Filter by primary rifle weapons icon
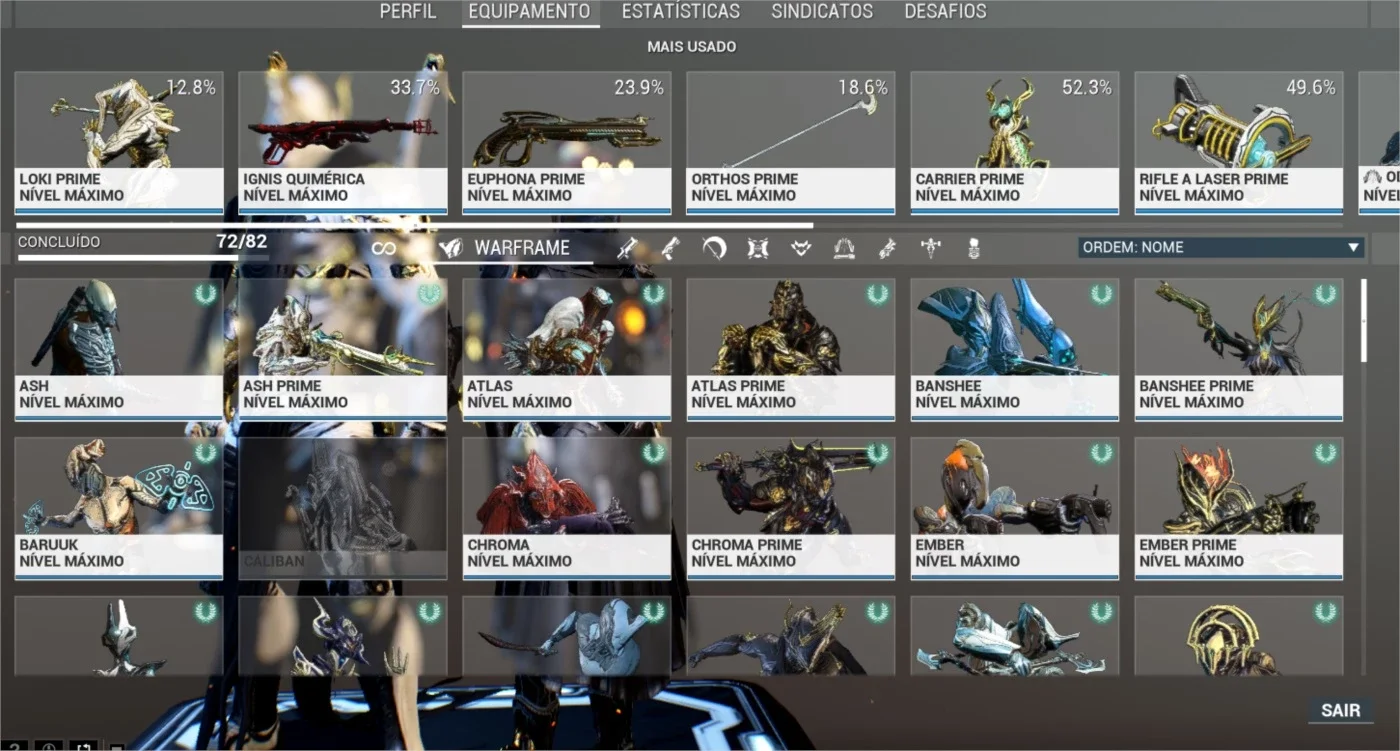Screen dimensions: 1400x751 (627, 248)
